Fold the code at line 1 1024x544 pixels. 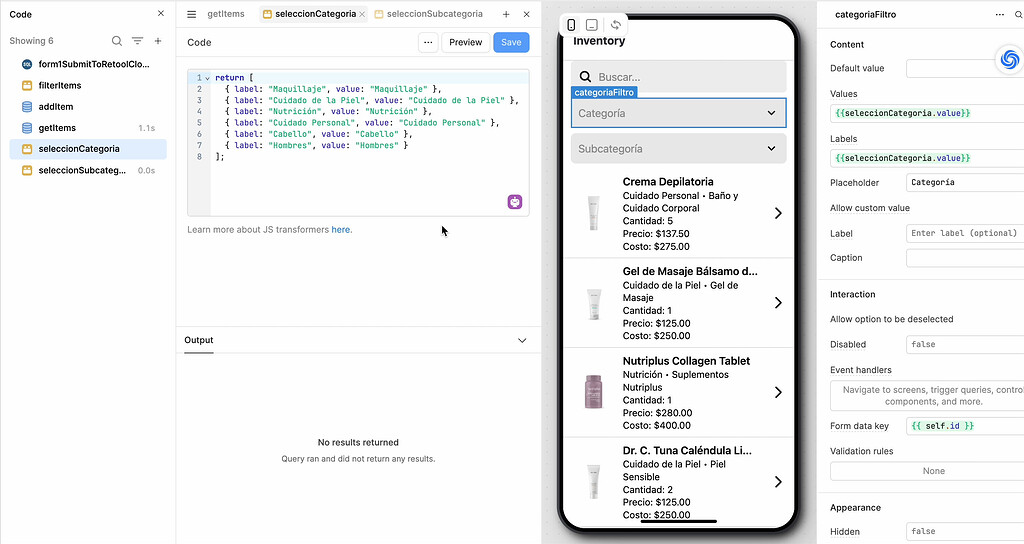point(207,78)
